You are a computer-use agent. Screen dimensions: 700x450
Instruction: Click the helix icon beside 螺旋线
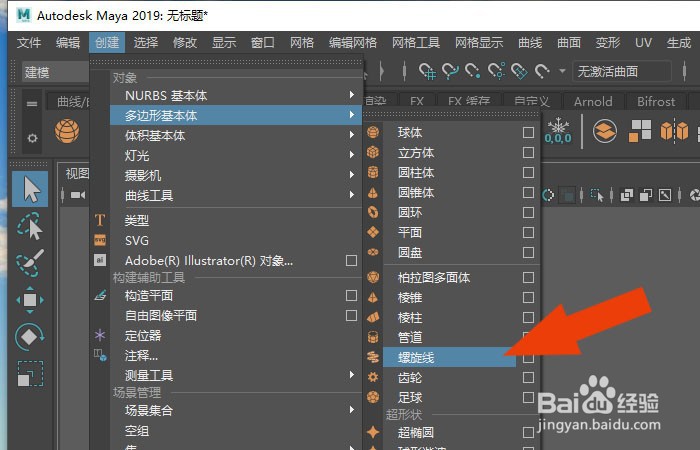373,357
